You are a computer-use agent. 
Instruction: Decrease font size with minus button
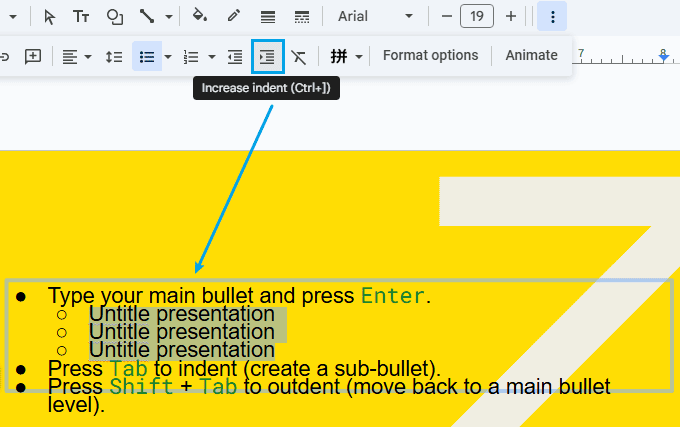[x=447, y=16]
